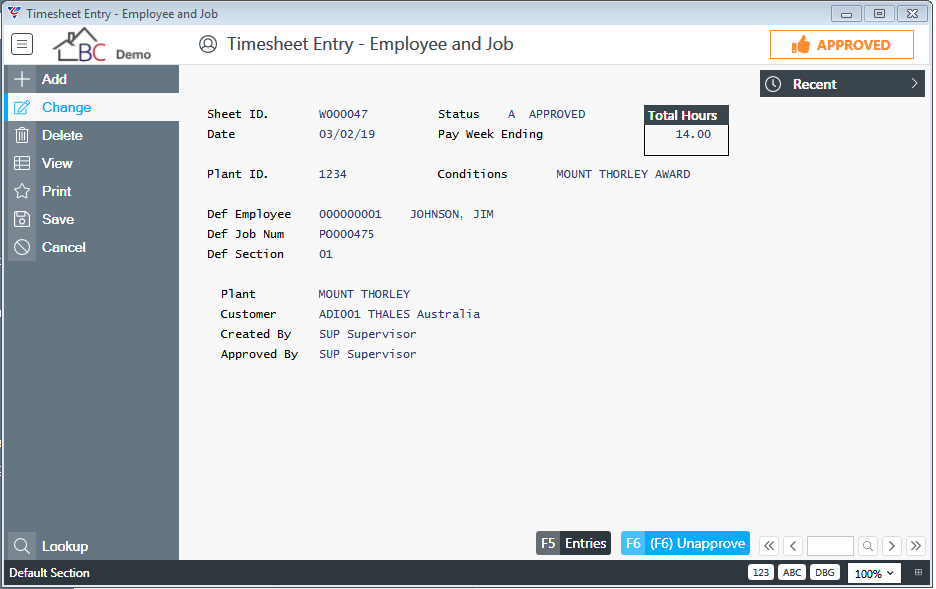Click the F6 Unapprove button
936x589 pixels.
[685, 543]
